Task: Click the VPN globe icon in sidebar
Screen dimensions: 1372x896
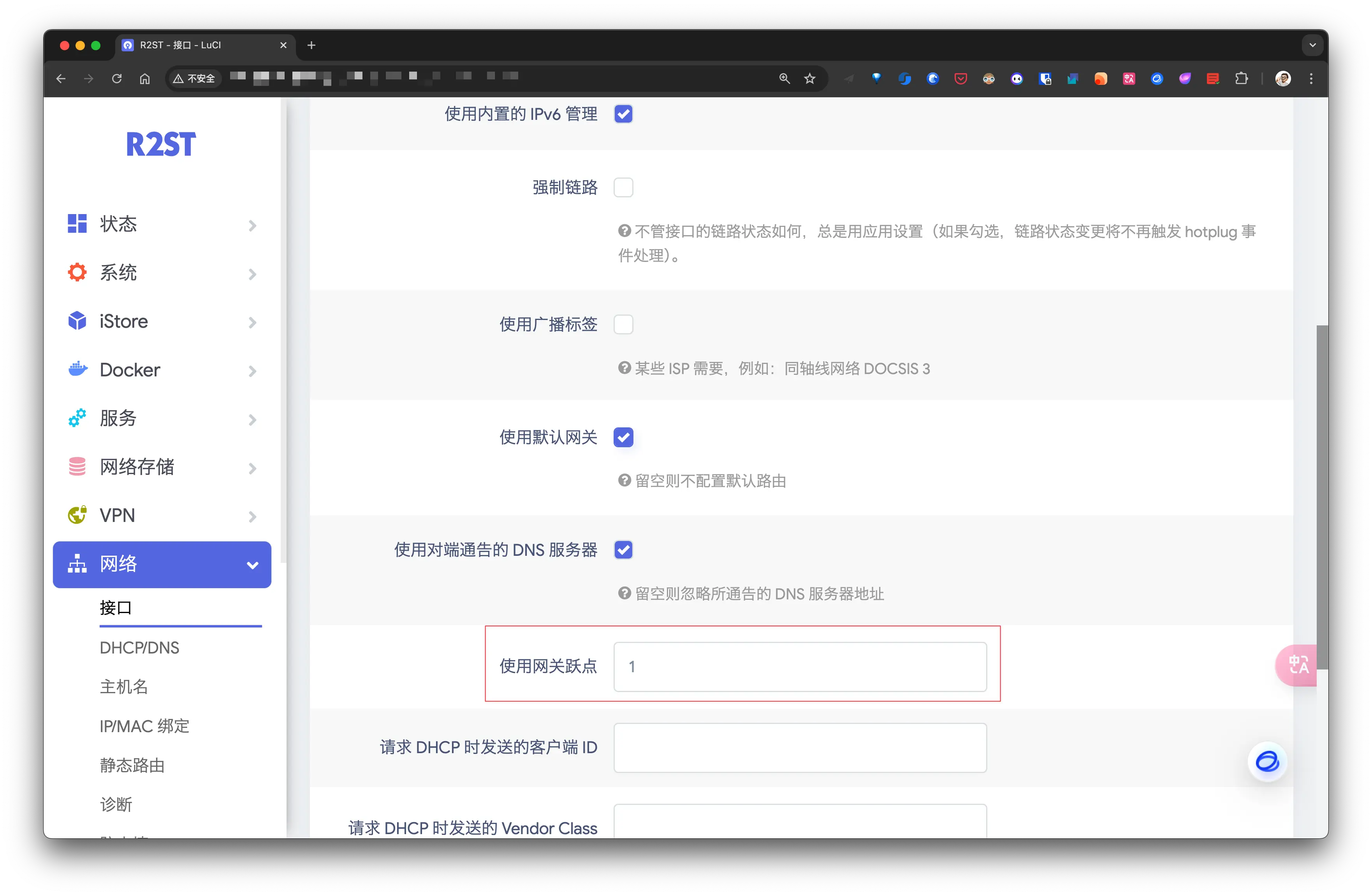Action: [x=77, y=515]
